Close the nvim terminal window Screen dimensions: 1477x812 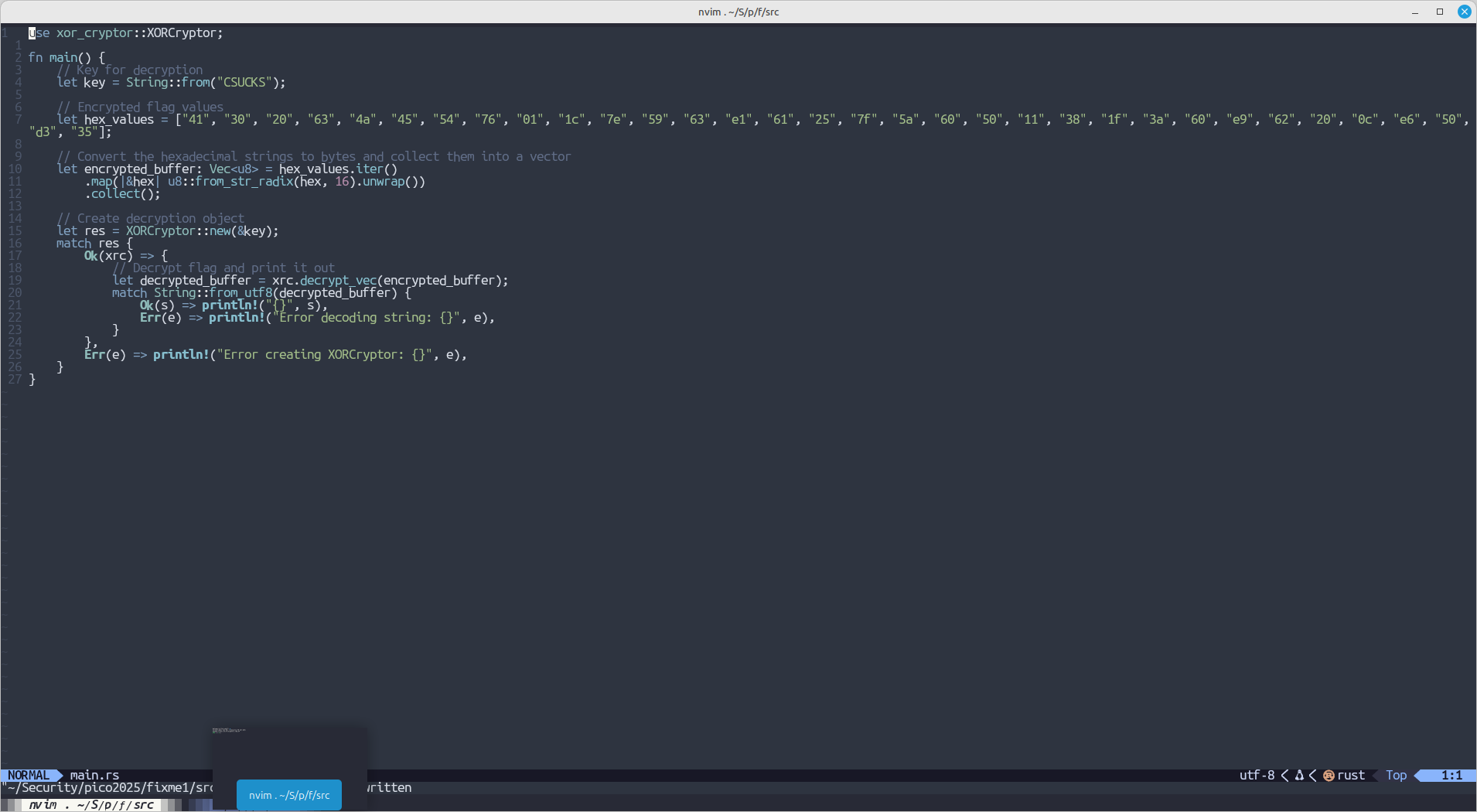(x=1464, y=12)
